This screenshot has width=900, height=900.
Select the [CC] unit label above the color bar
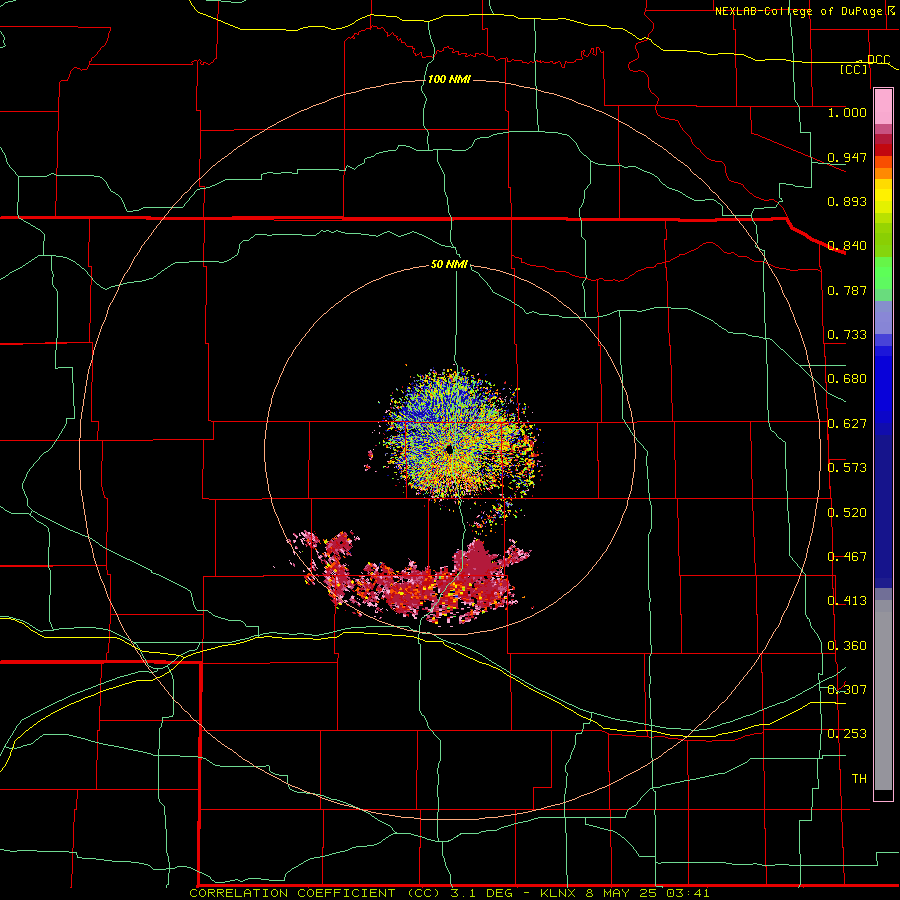(854, 69)
